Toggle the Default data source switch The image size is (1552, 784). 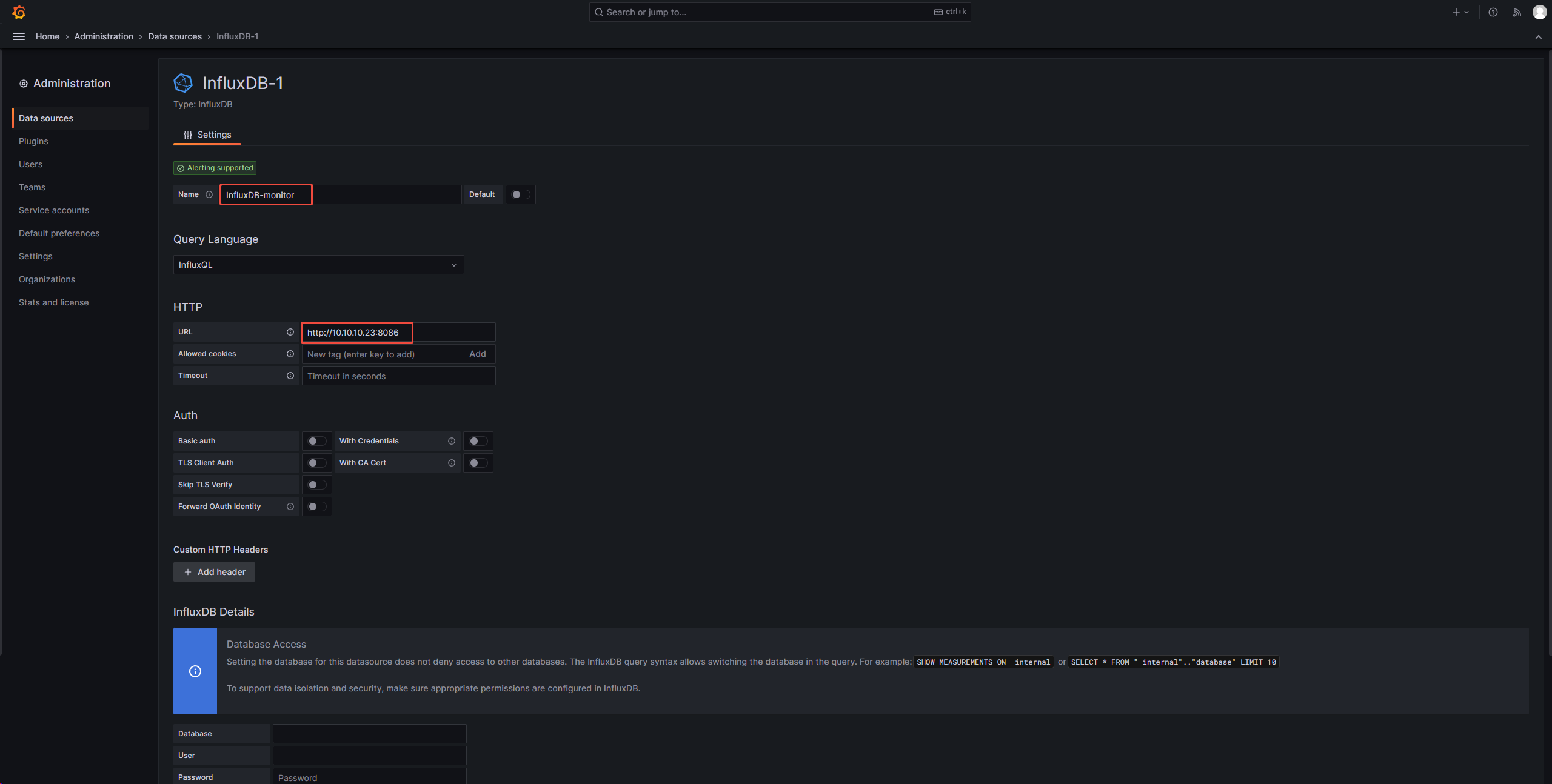(521, 194)
